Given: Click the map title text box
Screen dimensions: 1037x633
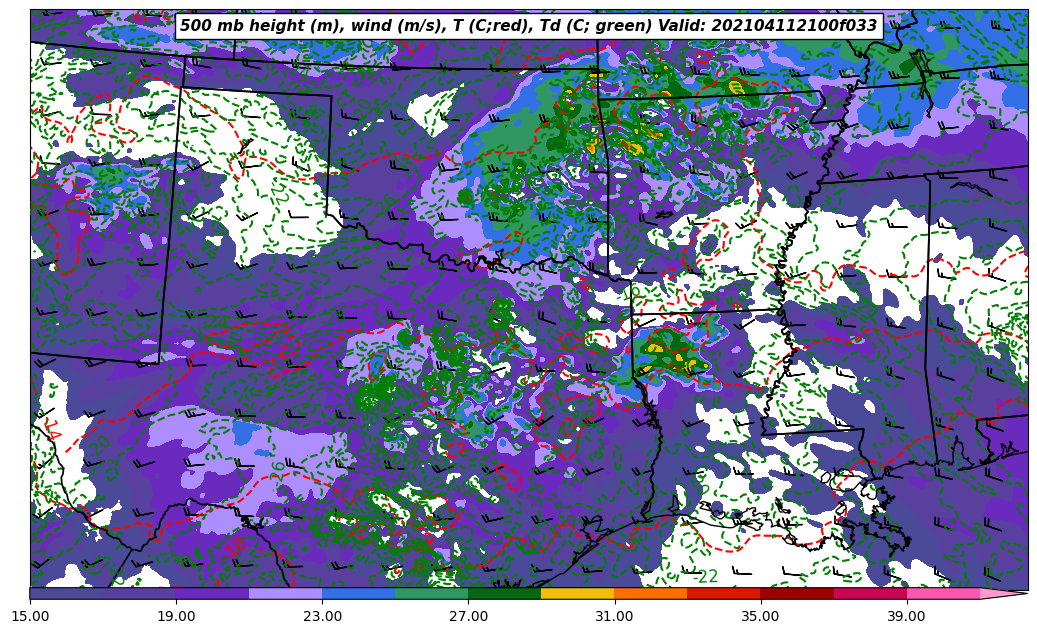Looking at the screenshot, I should click(528, 26).
